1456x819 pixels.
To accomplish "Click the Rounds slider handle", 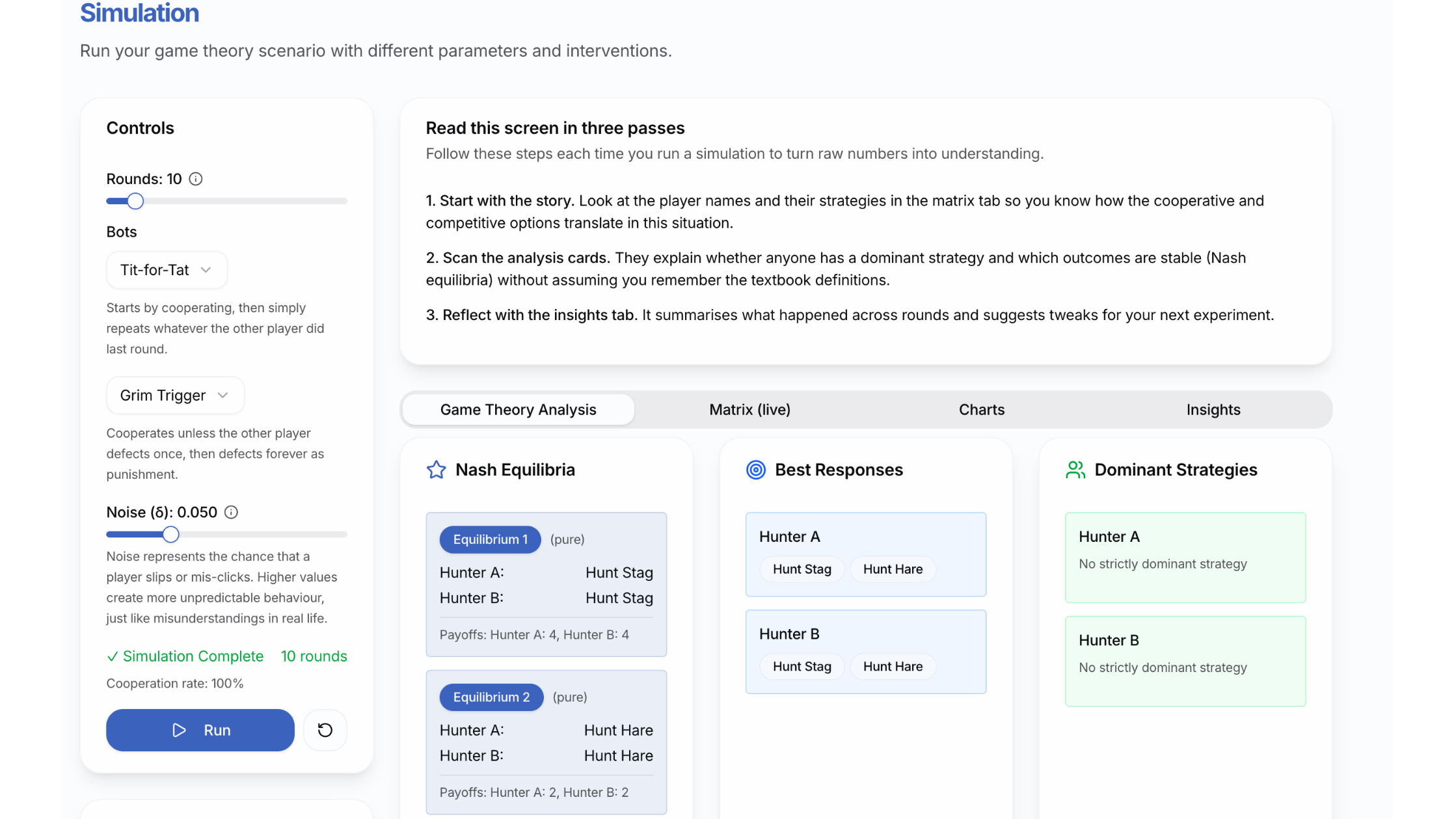I will click(135, 202).
